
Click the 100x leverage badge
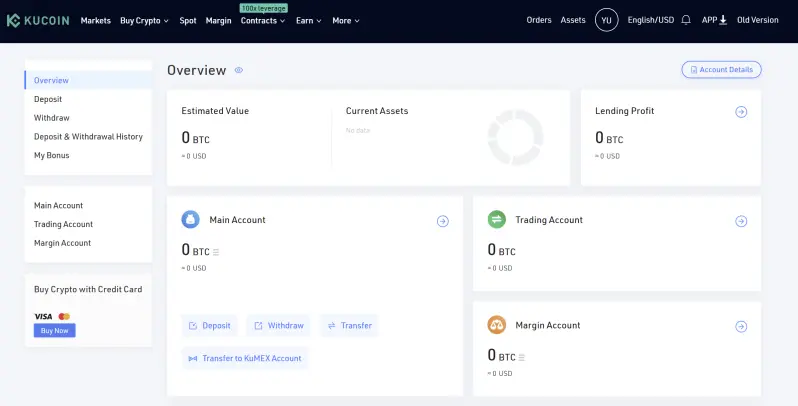(264, 8)
